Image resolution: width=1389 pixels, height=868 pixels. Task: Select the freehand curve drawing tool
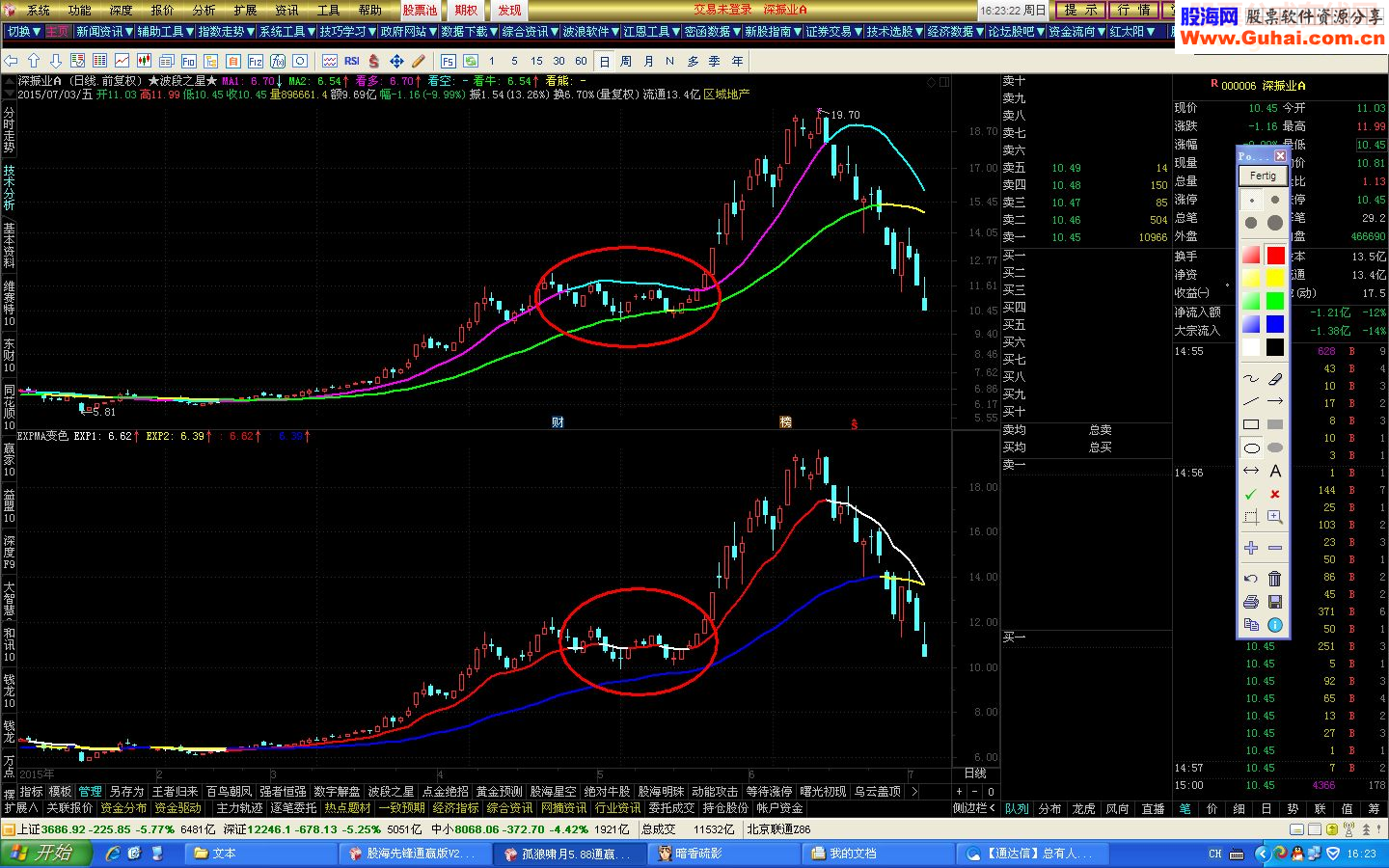(1251, 379)
